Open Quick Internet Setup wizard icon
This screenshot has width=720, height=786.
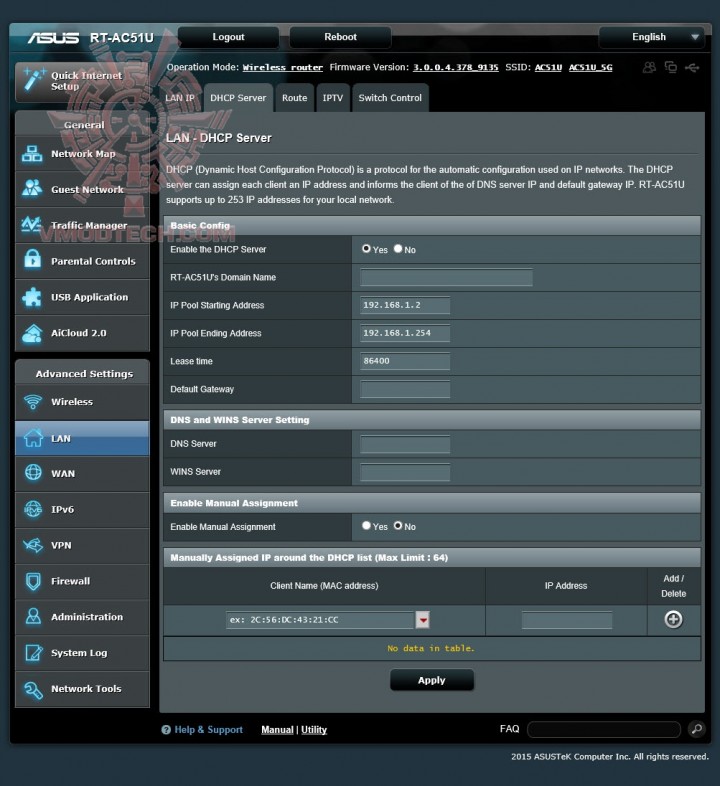[x=34, y=80]
